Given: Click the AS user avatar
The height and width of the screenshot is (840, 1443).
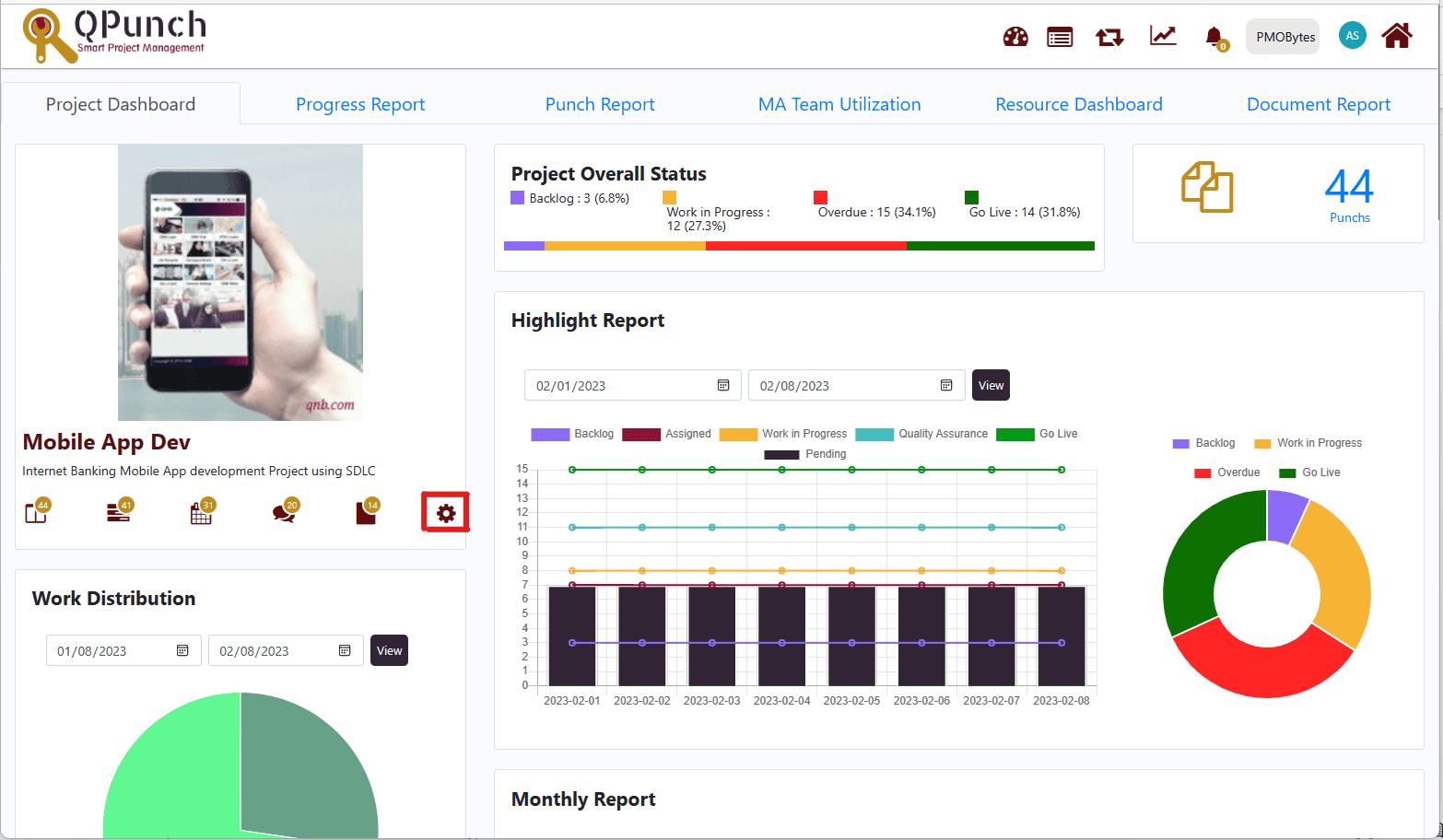Looking at the screenshot, I should 1352,36.
